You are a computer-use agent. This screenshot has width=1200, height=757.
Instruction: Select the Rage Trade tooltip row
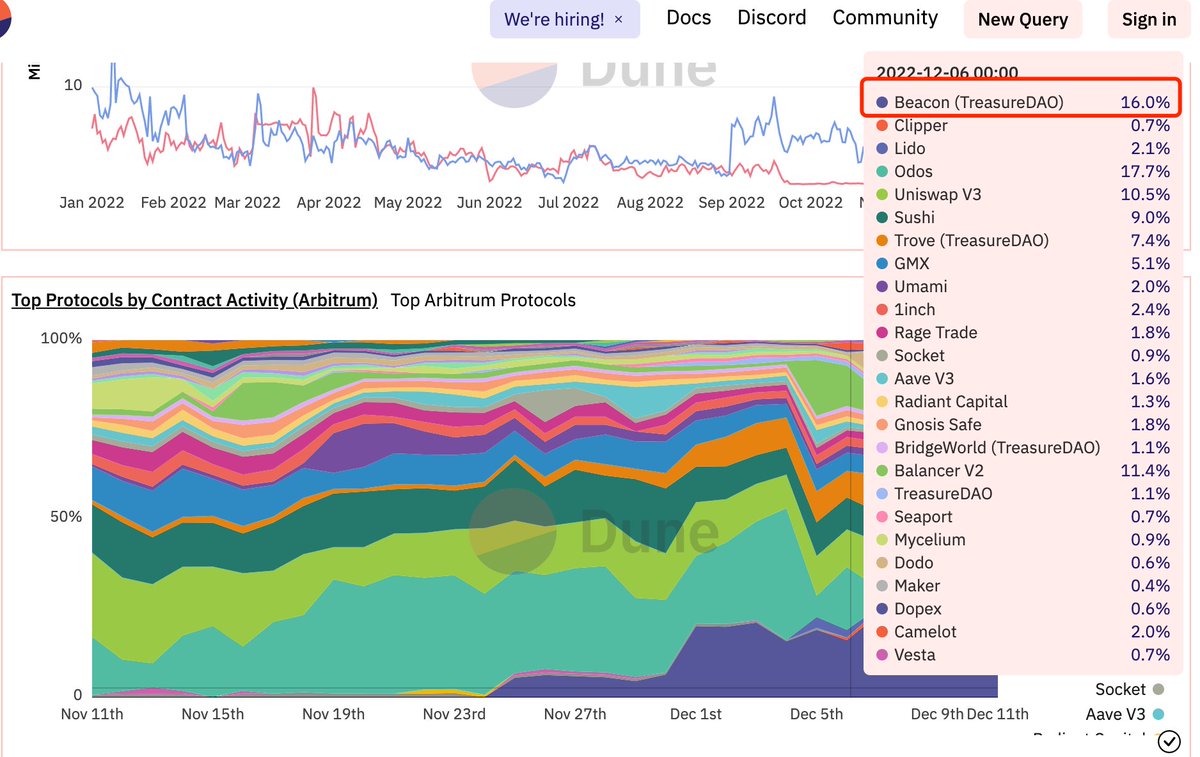pos(1023,332)
